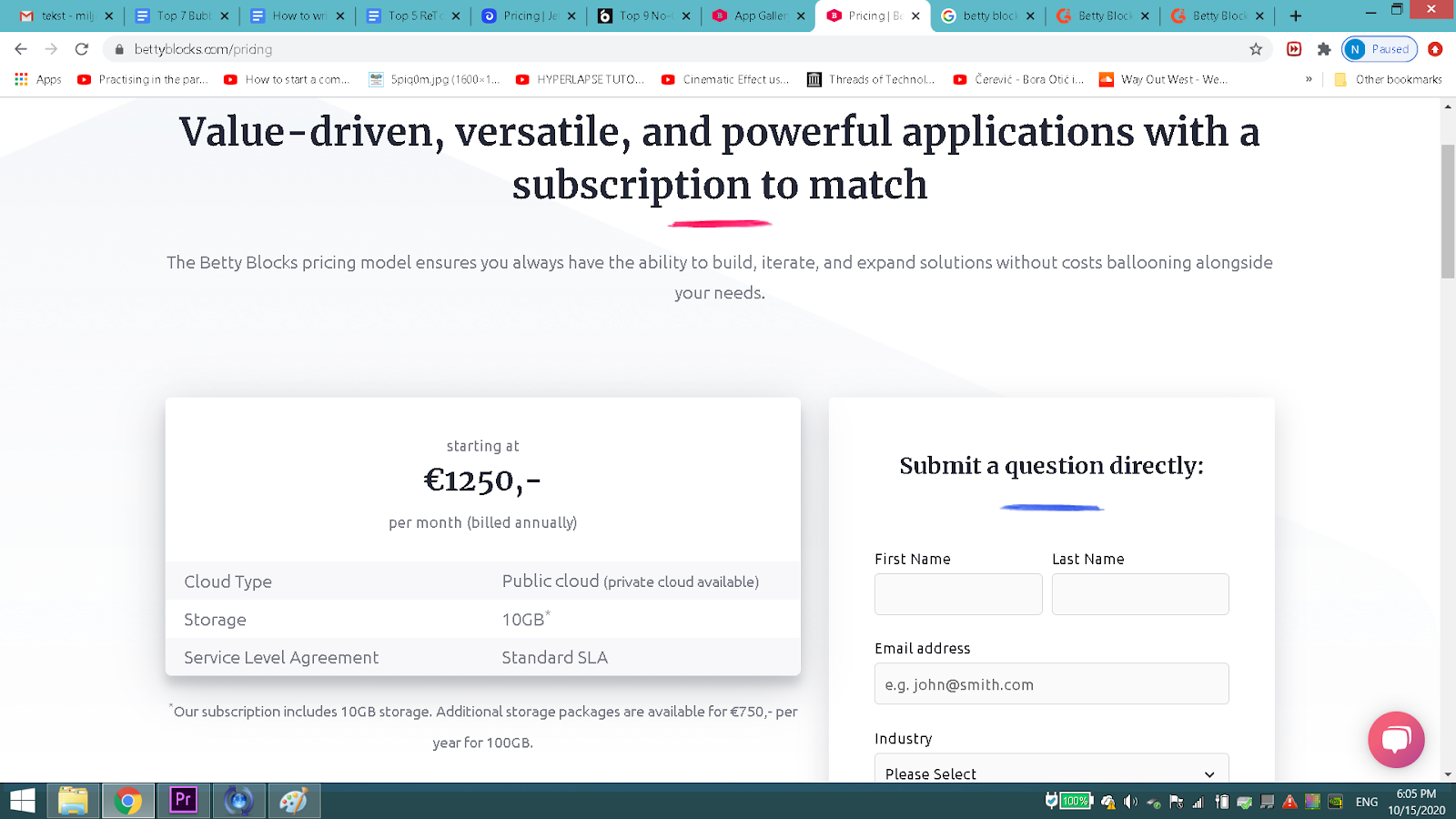This screenshot has width=1456, height=819.
Task: Open the Extensions puzzle icon
Action: click(1324, 49)
